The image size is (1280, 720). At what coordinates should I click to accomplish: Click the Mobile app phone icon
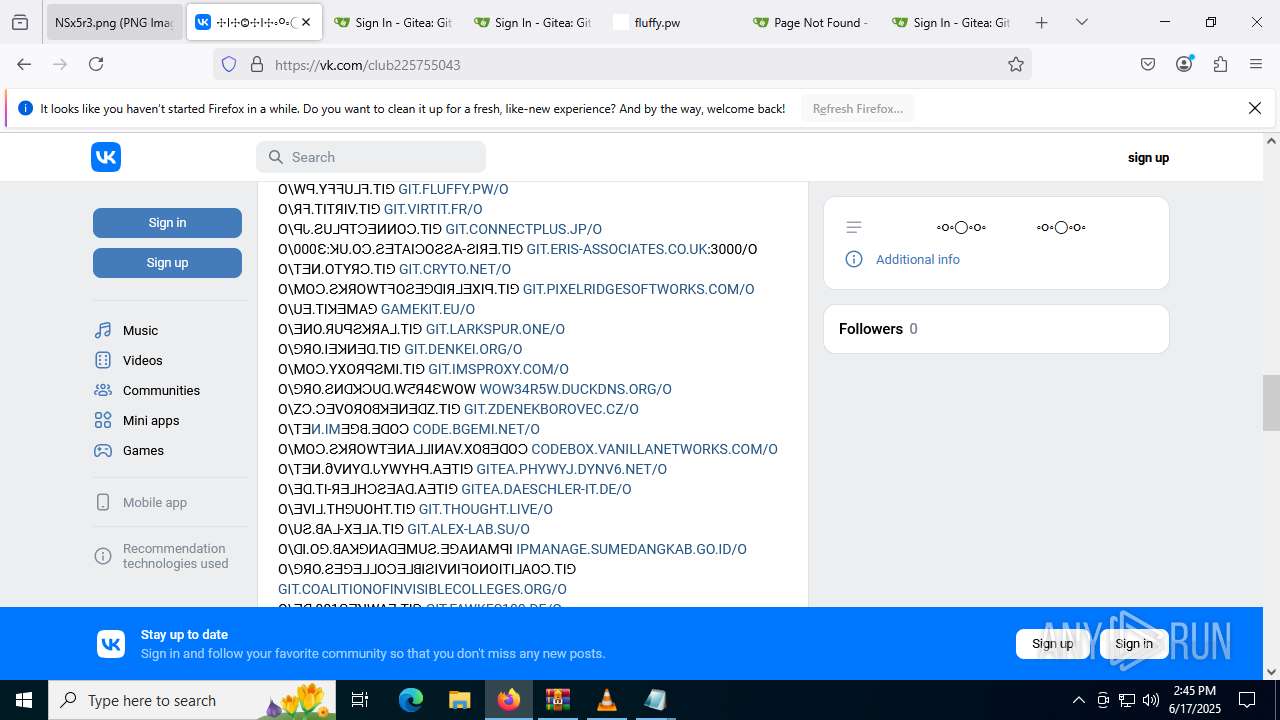(103, 502)
